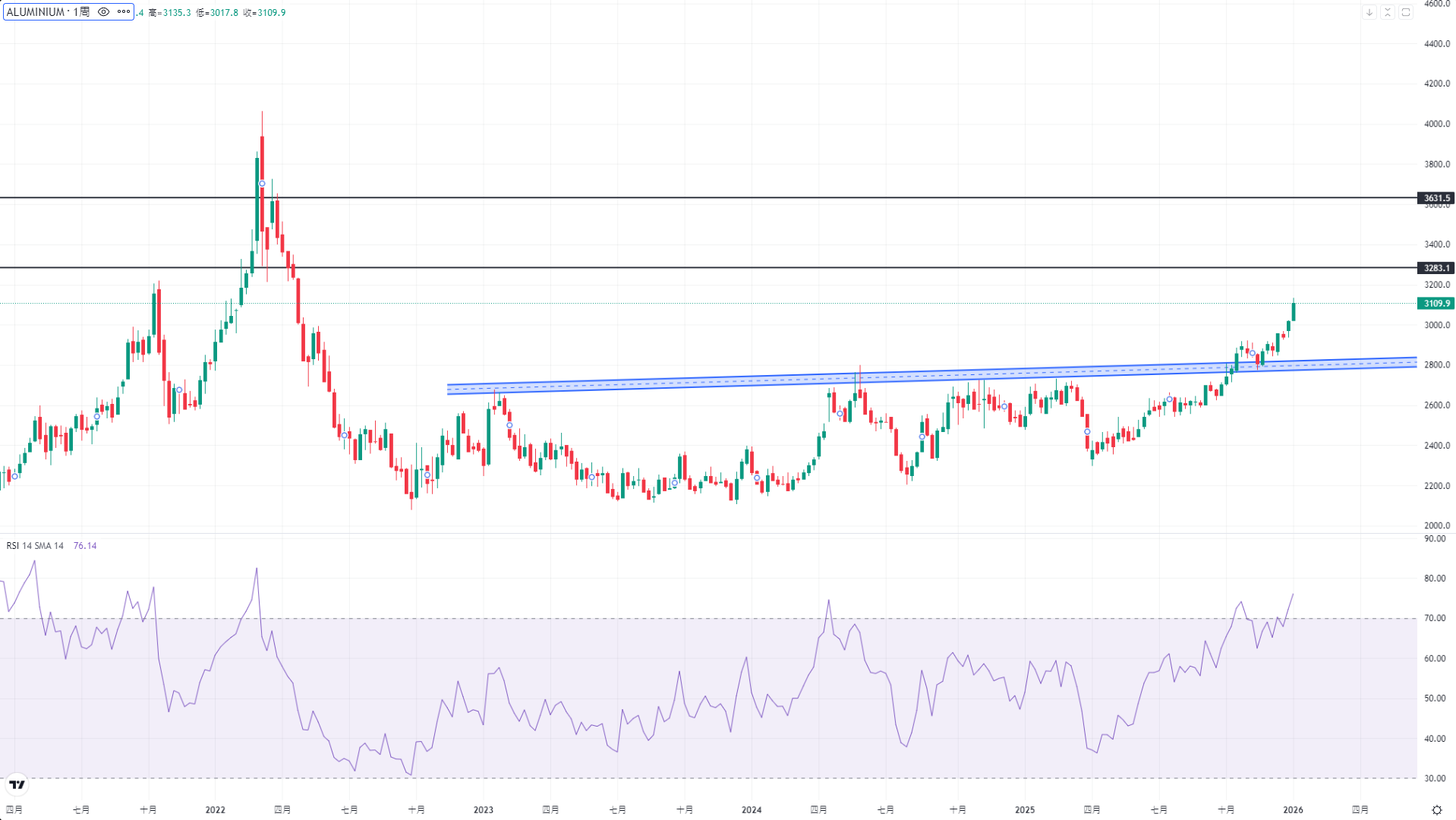
Task: Open the three-dots More menu beside ALUMINIUM
Action: tap(124, 12)
